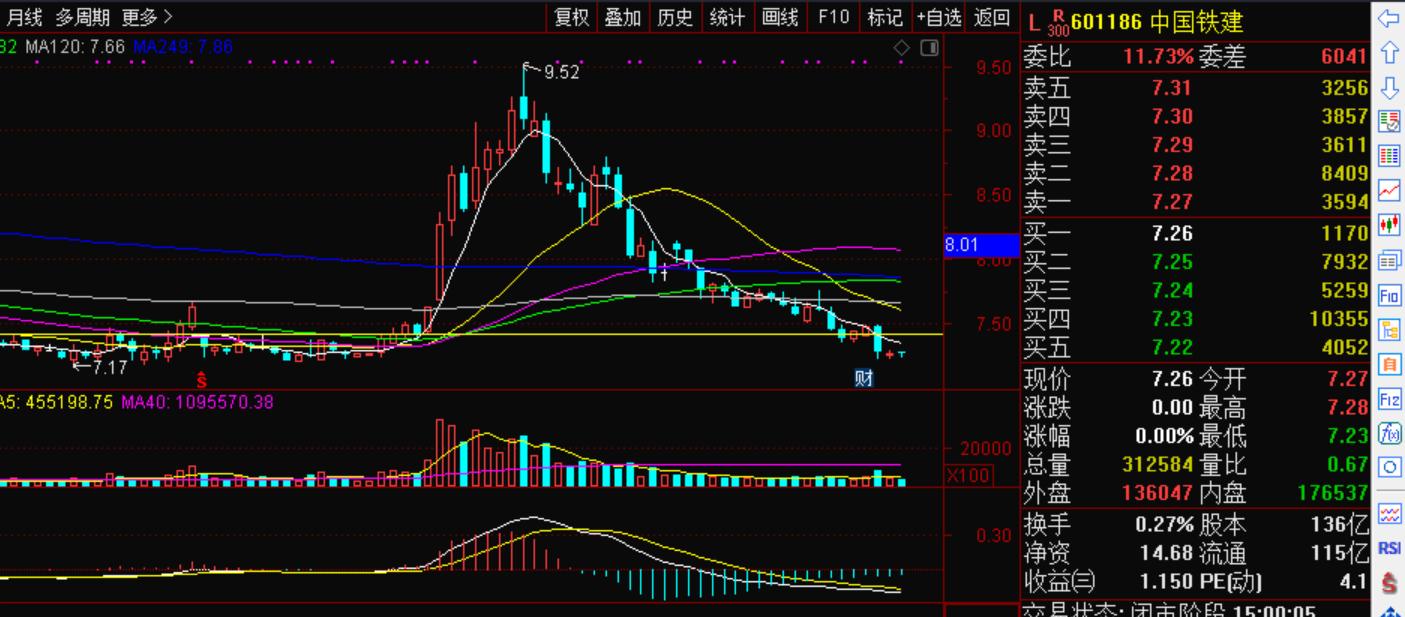Click the 委比 value 11.73%

[x=1158, y=57]
